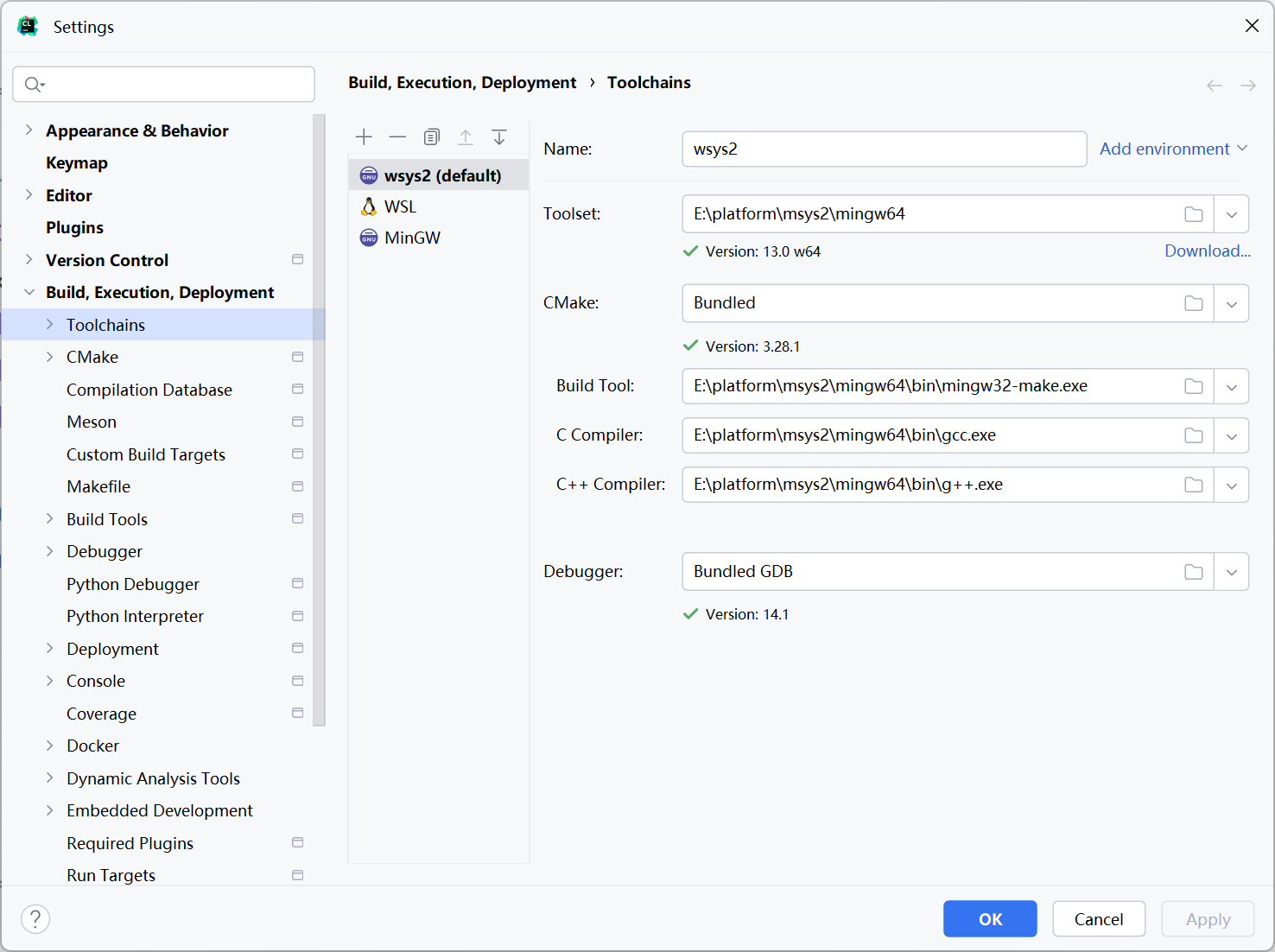Click project-level icon next to Coverage
The height and width of the screenshot is (952, 1275).
(x=298, y=714)
